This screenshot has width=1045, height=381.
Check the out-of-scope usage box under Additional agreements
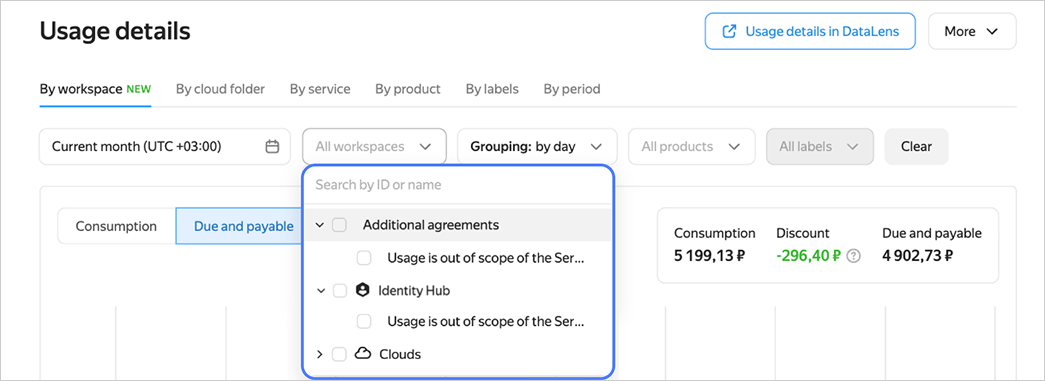[364, 258]
